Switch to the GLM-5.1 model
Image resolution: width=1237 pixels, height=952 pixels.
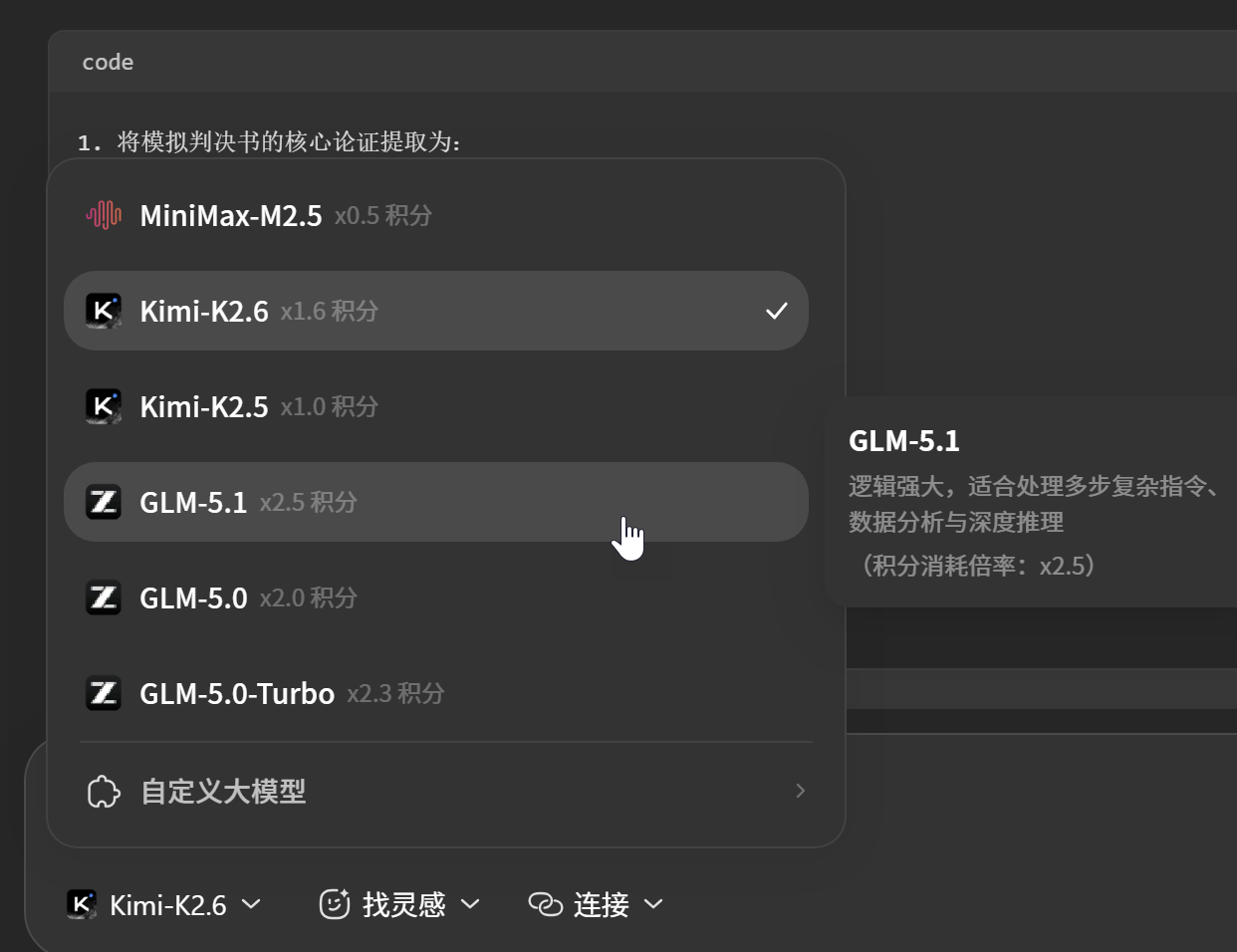click(x=436, y=502)
